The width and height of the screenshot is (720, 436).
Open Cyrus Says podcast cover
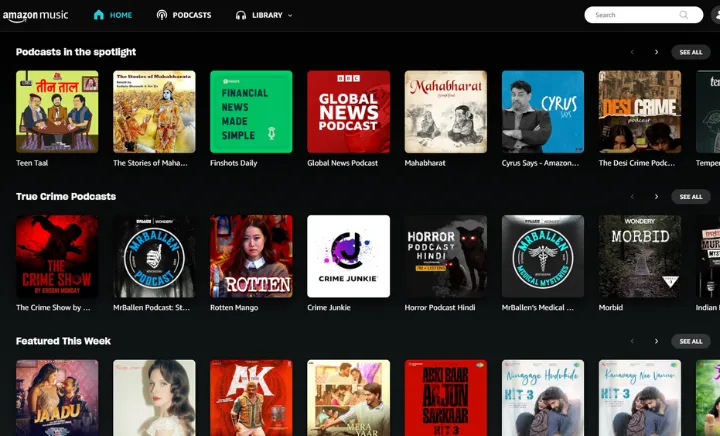pos(543,112)
